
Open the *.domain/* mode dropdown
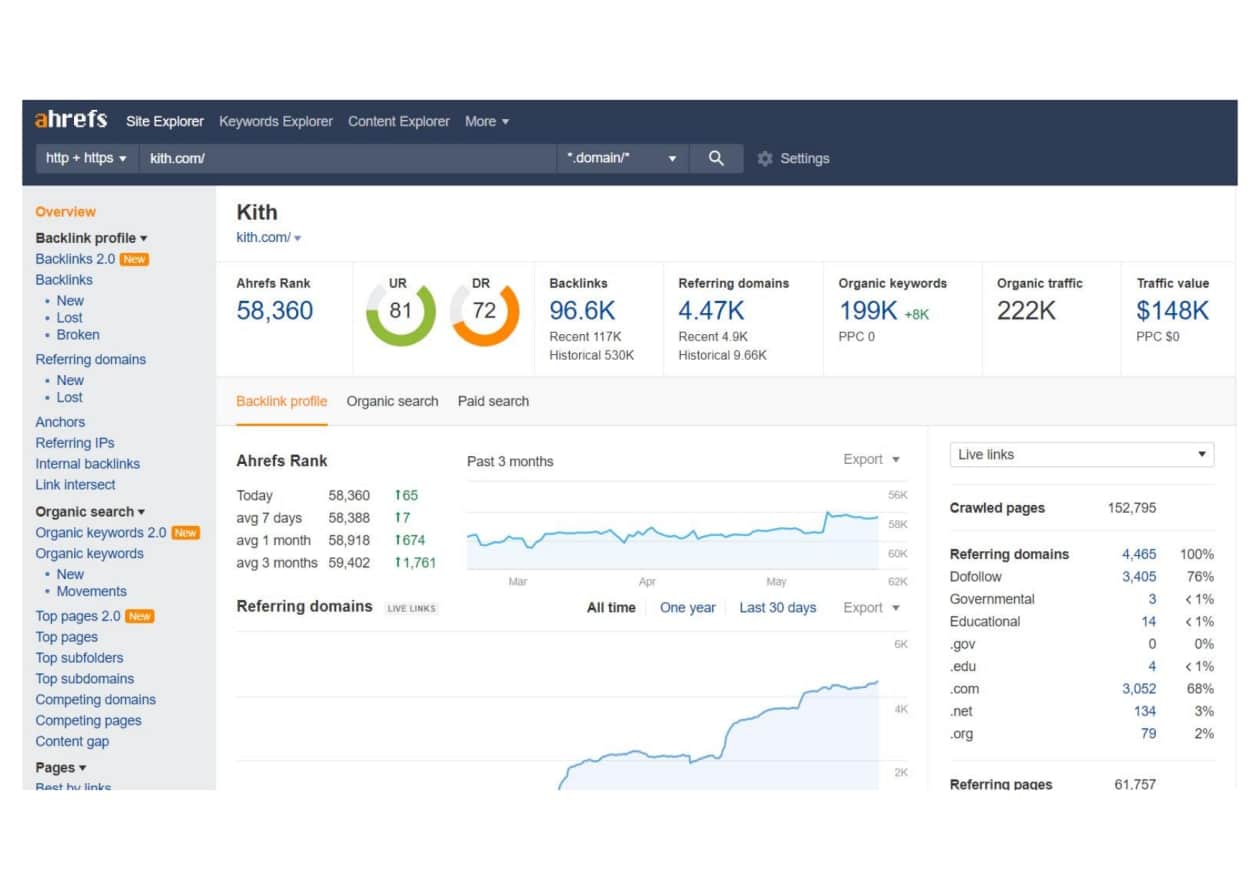[622, 158]
